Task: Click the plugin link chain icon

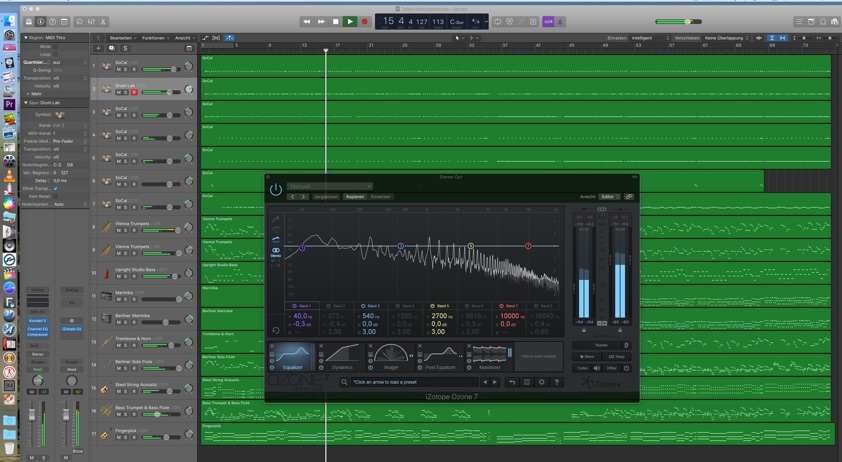Action: point(629,197)
